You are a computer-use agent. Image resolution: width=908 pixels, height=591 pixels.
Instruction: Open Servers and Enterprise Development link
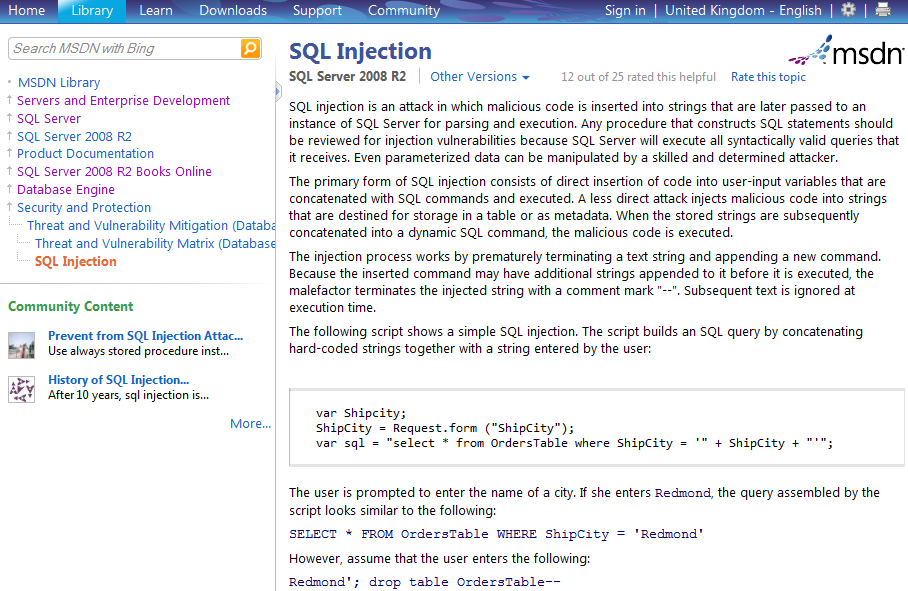coord(123,101)
